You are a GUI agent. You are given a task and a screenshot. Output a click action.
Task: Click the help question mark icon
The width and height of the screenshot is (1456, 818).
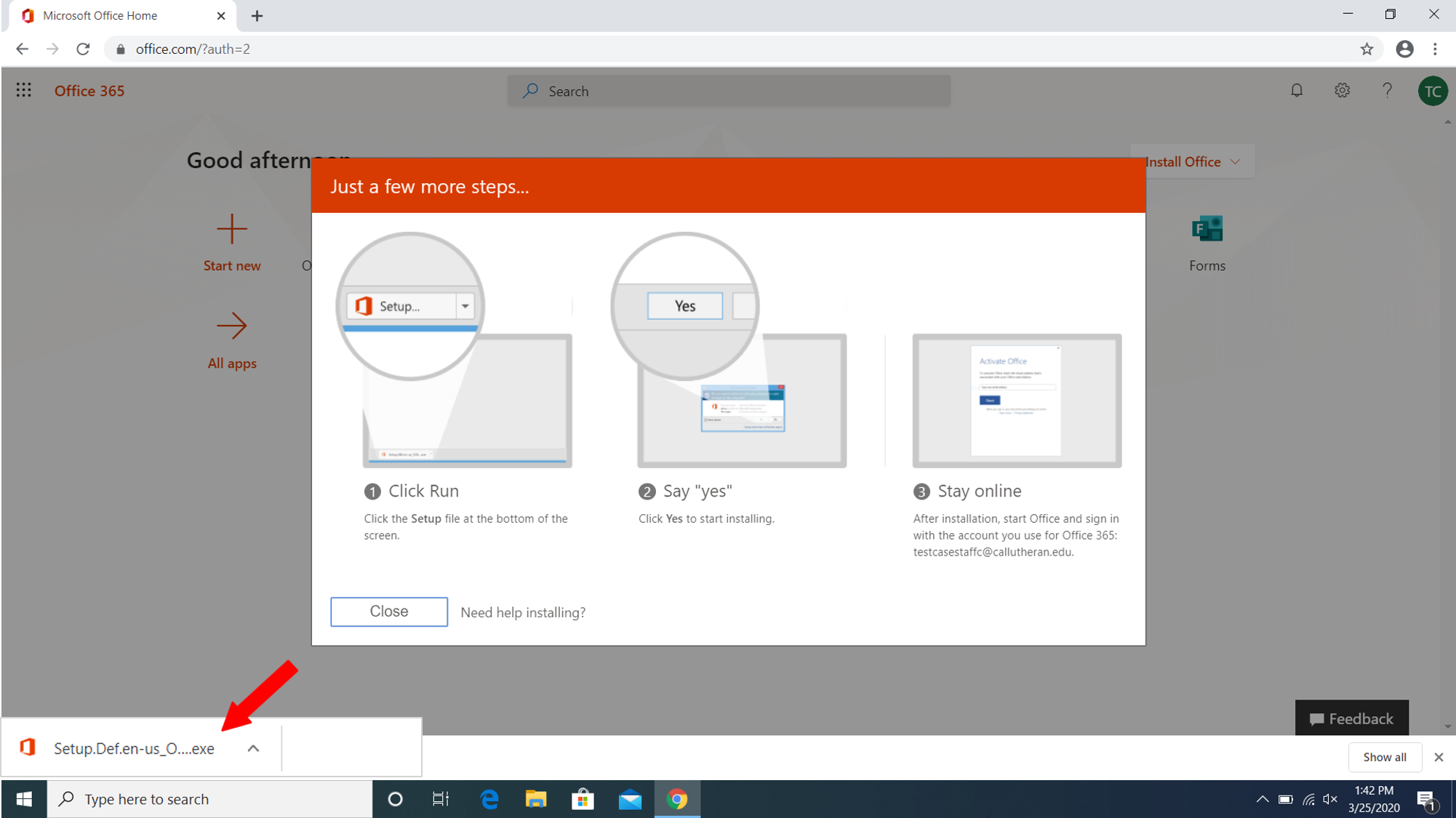(1387, 90)
